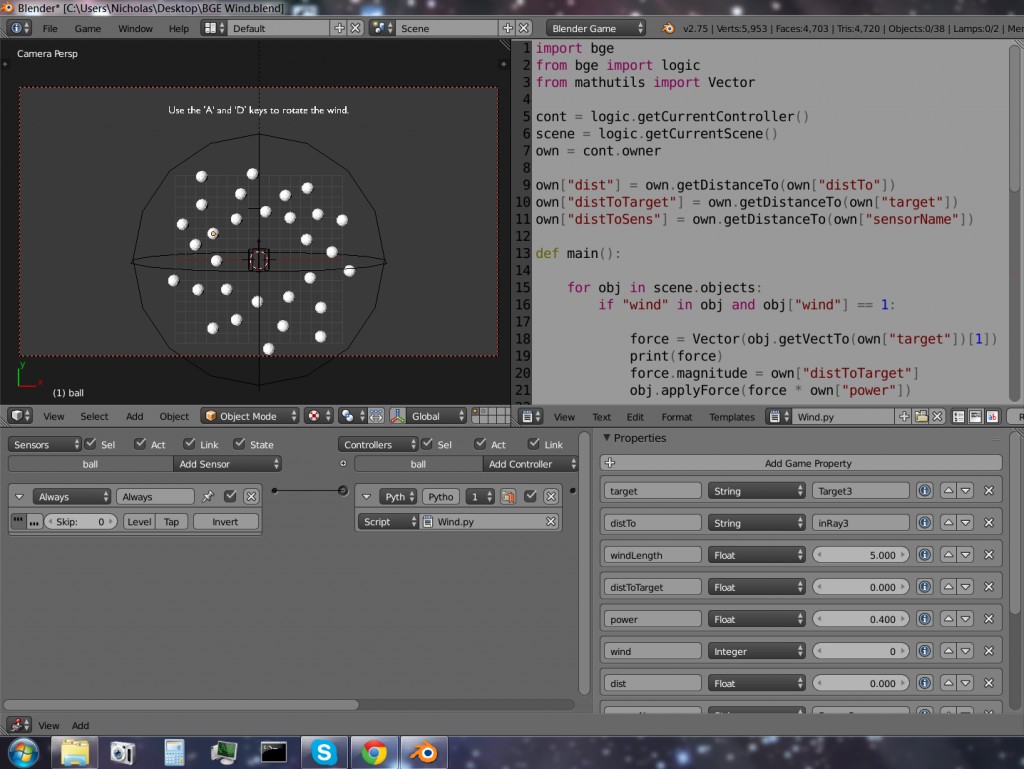The height and width of the screenshot is (769, 1024).
Task: Expand the Add Sensor dropdown
Action: (x=227, y=464)
